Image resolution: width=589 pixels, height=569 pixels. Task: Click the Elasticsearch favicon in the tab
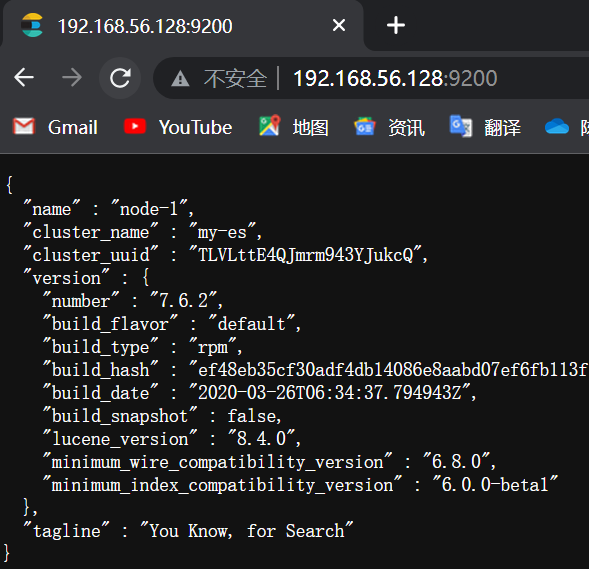[32, 25]
